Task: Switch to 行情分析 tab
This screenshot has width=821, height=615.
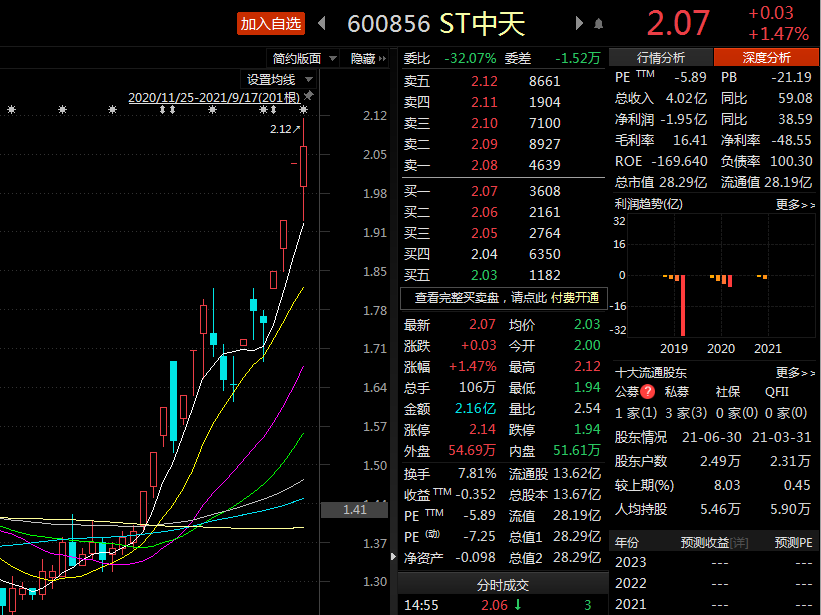Action: [660, 57]
